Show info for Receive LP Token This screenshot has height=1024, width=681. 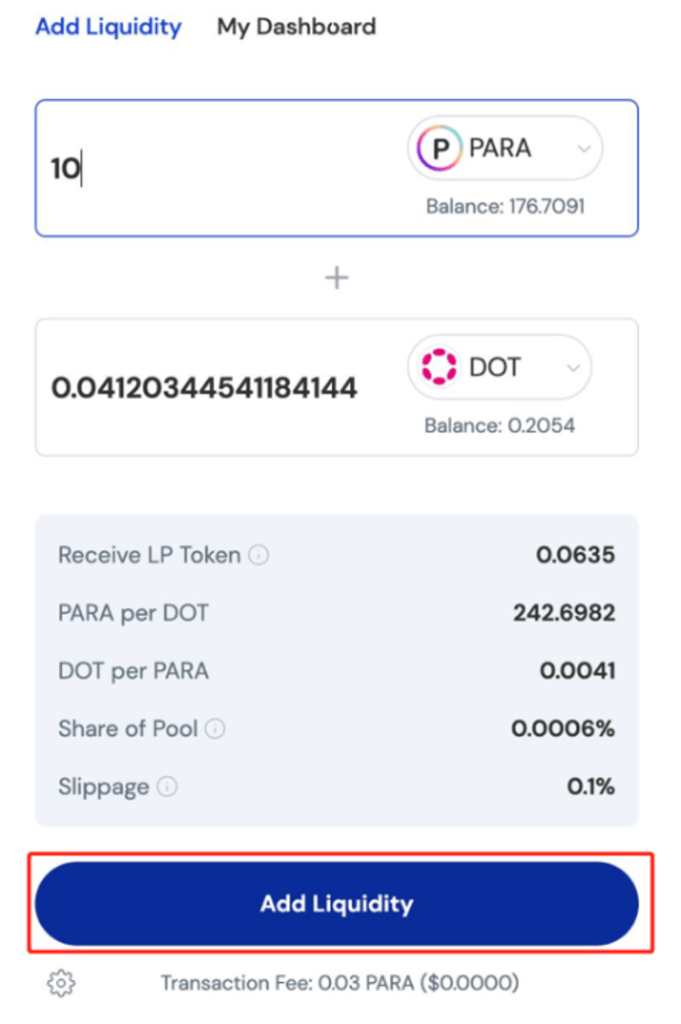point(259,555)
